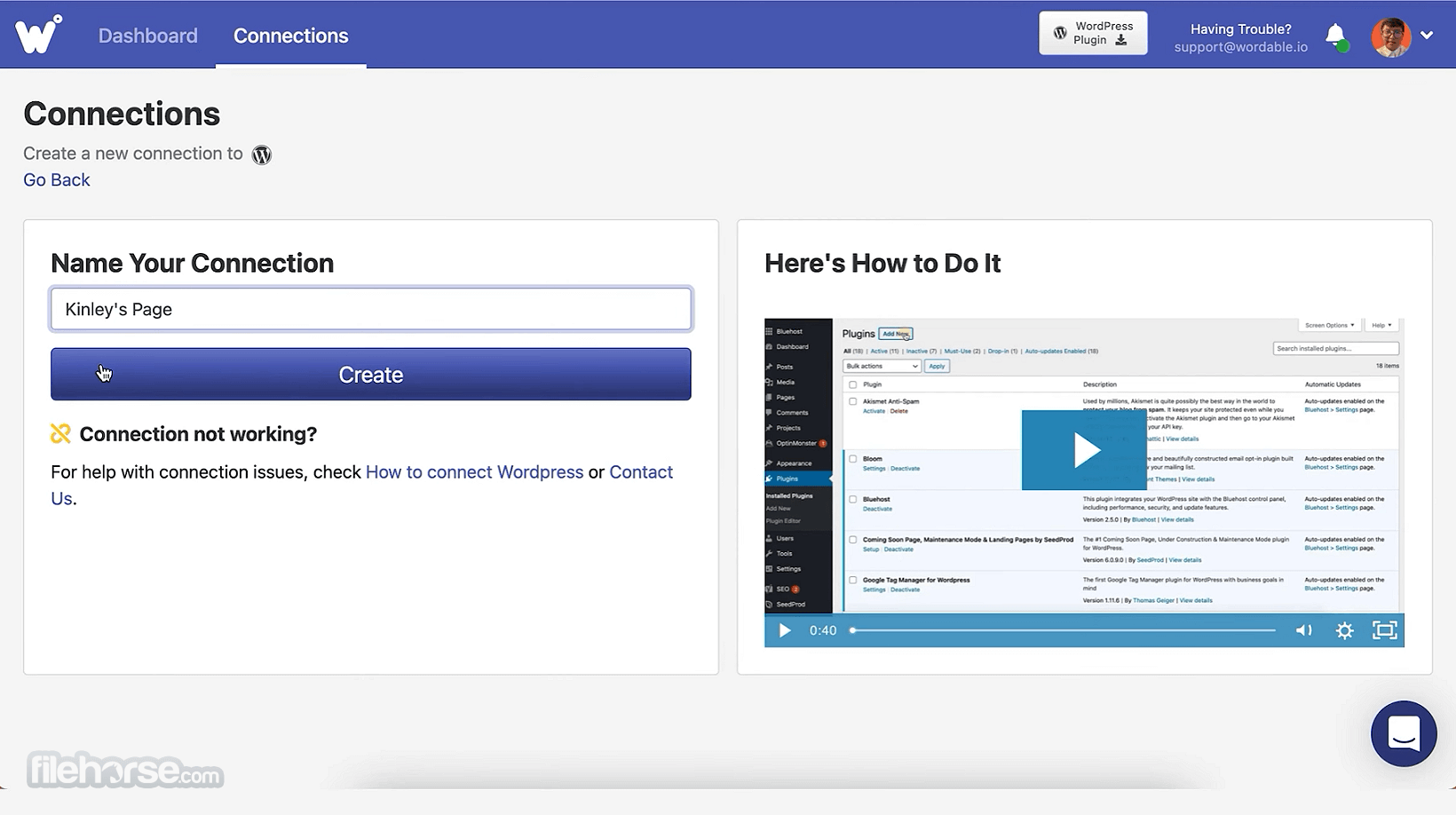Enter fullscreen mode for the video
Screen dimensions: 1456x815
click(x=1384, y=630)
